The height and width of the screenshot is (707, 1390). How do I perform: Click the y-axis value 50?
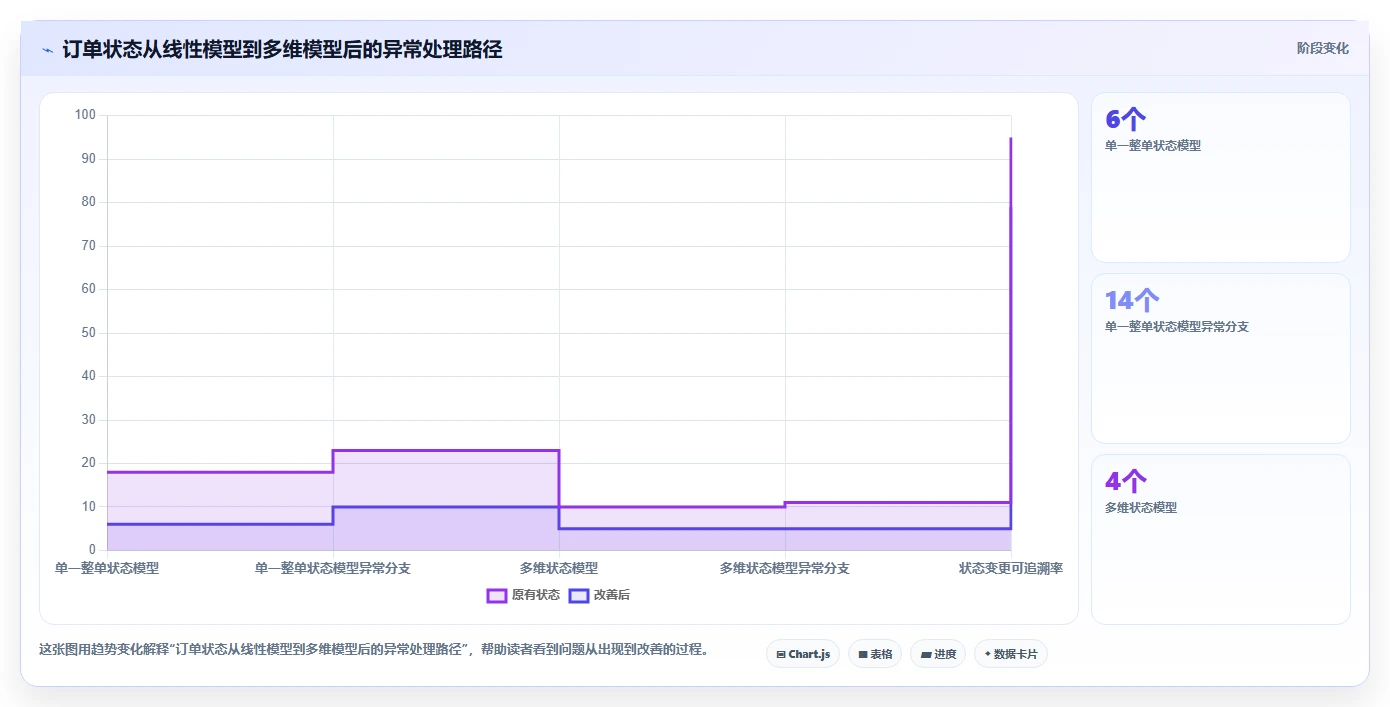[88, 333]
